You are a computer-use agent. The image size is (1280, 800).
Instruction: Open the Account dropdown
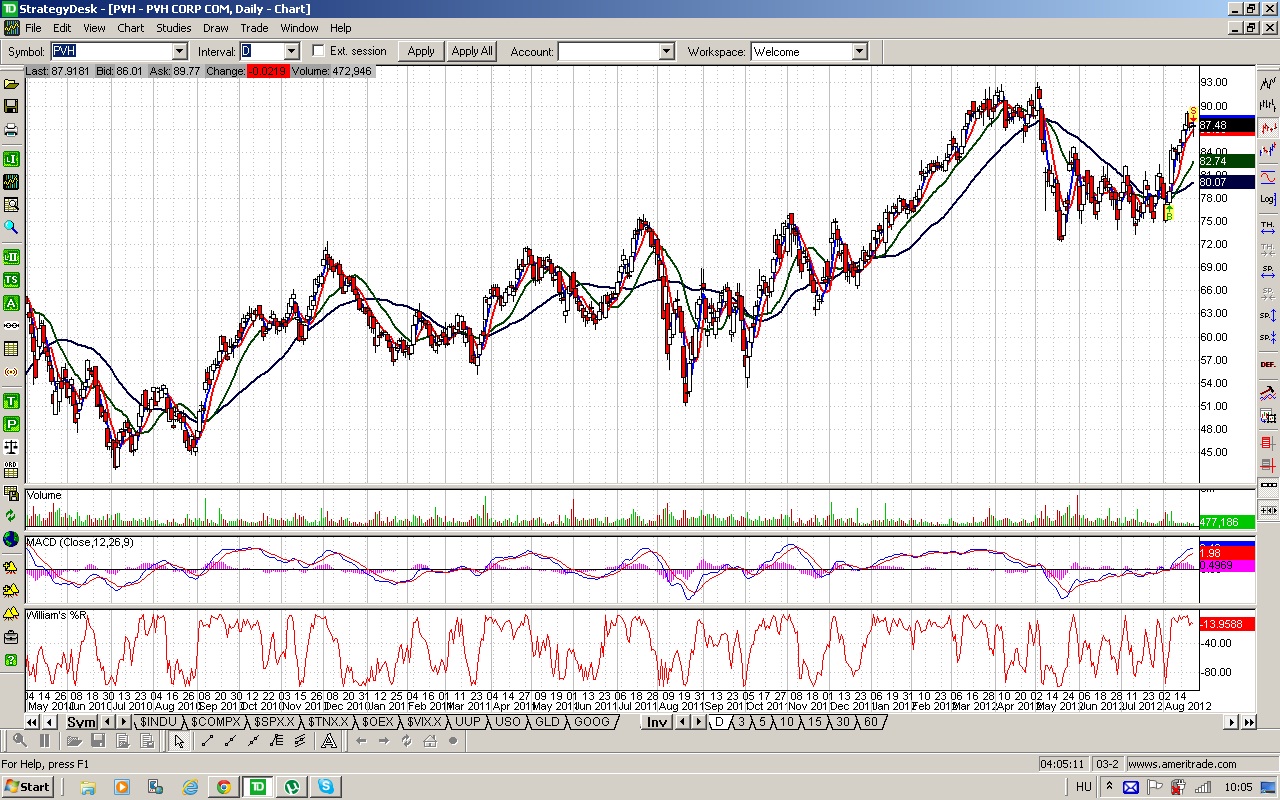[x=666, y=51]
